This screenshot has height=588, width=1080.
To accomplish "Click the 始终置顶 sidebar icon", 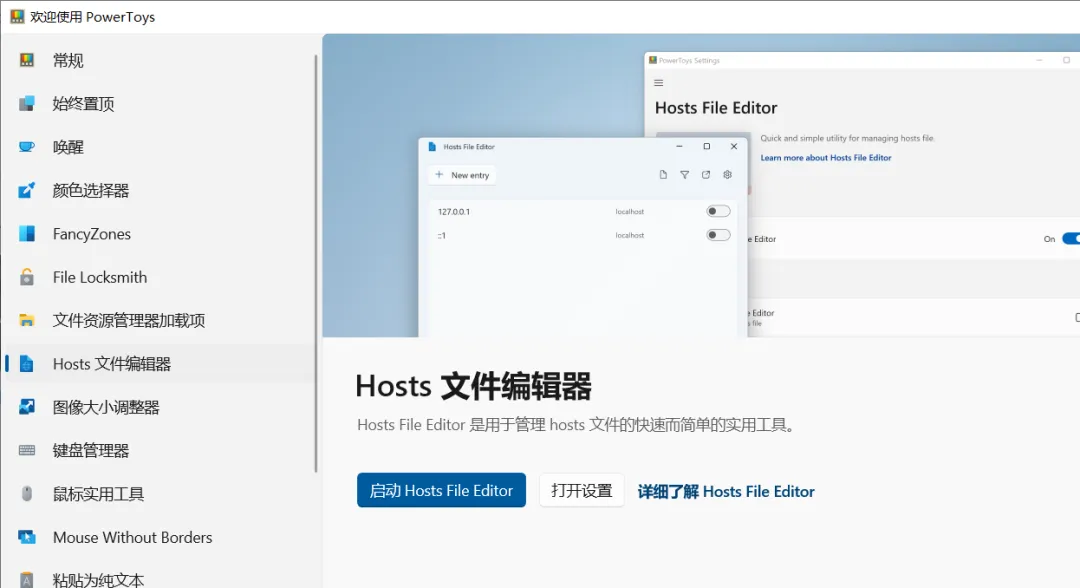I will 27,103.
